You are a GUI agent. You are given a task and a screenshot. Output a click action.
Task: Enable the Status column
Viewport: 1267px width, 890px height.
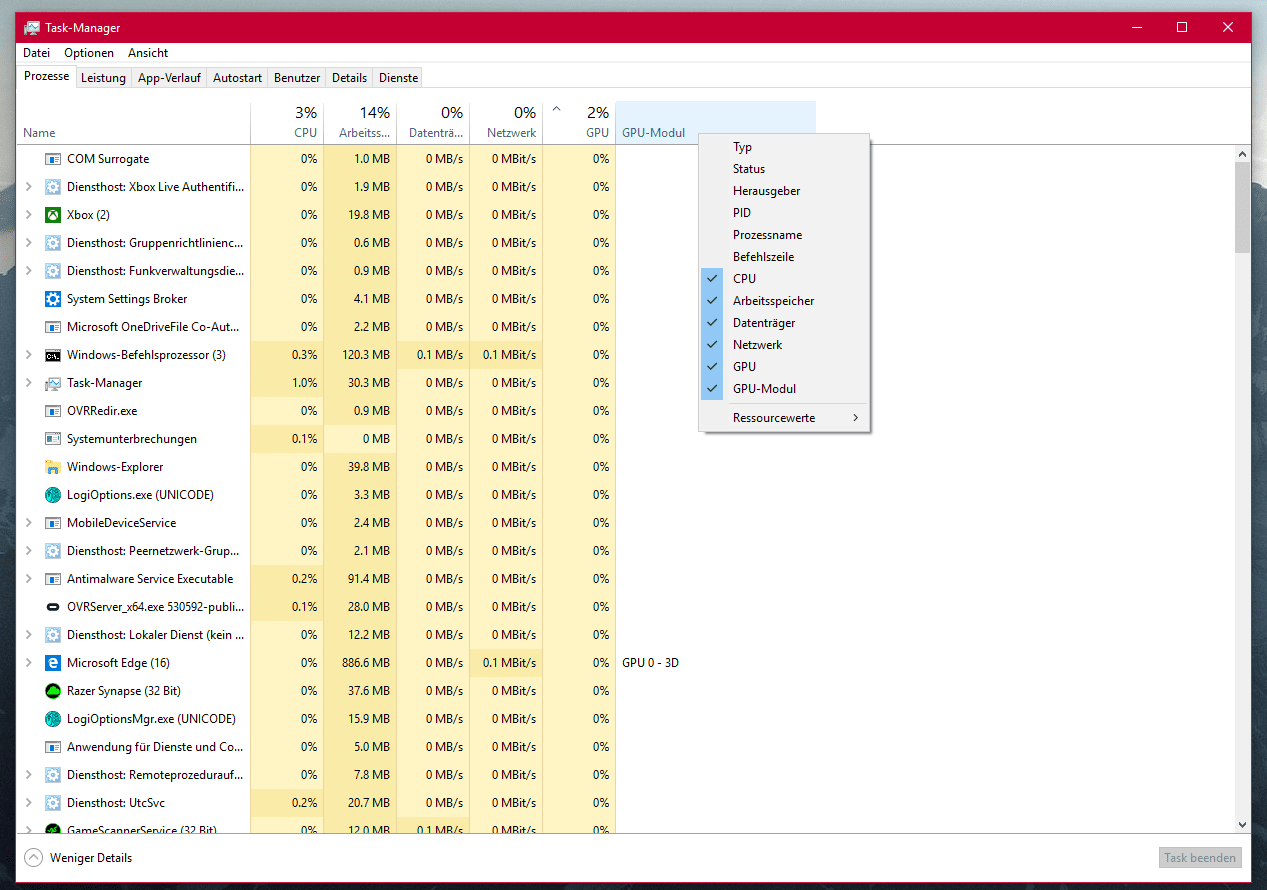[785, 169]
